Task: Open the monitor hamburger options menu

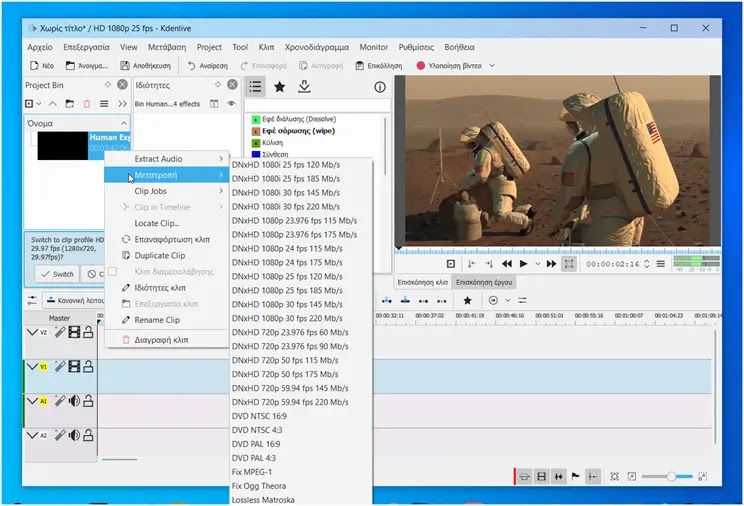Action: (x=660, y=264)
